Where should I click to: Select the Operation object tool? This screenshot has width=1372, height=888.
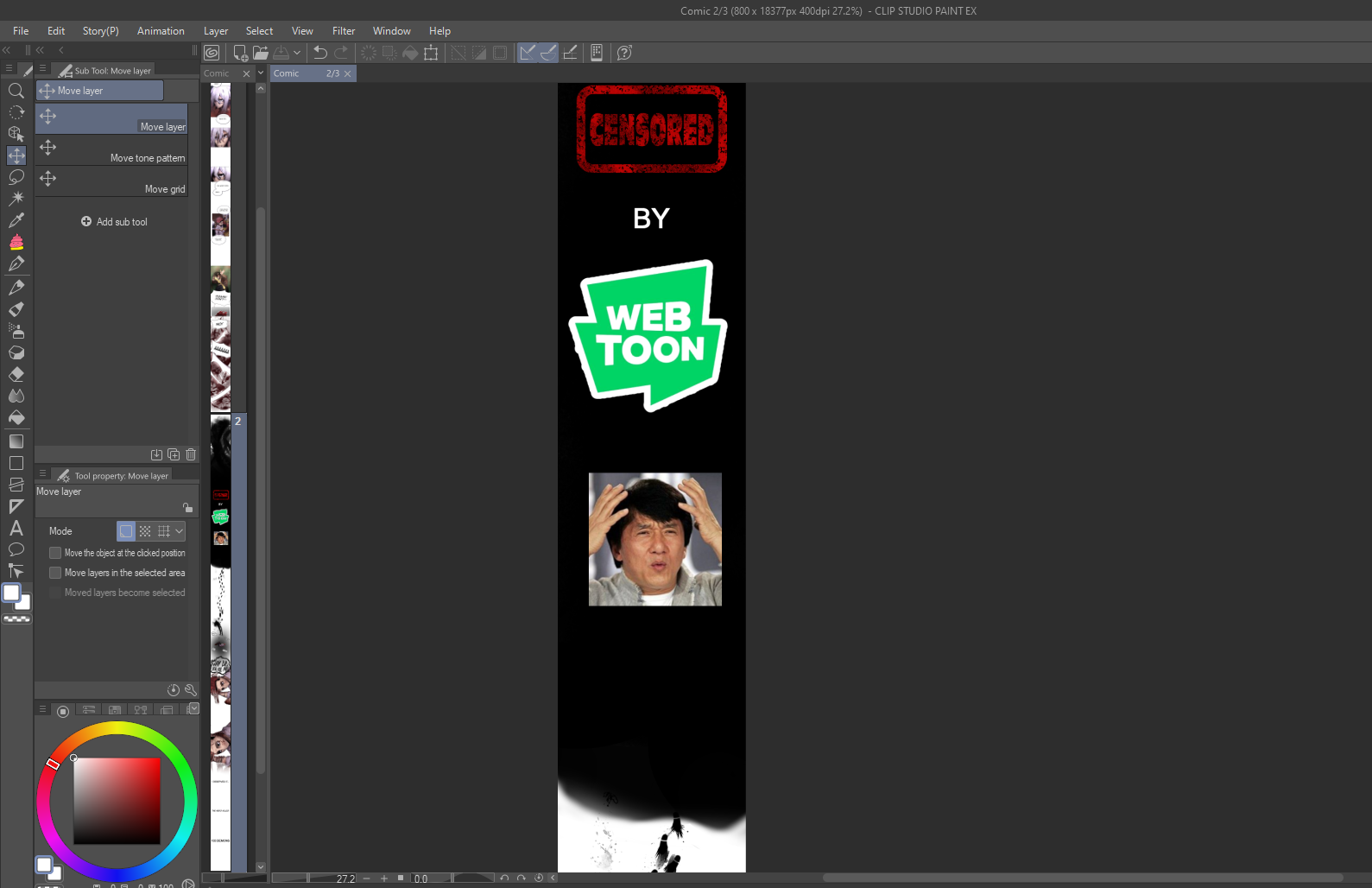click(16, 134)
